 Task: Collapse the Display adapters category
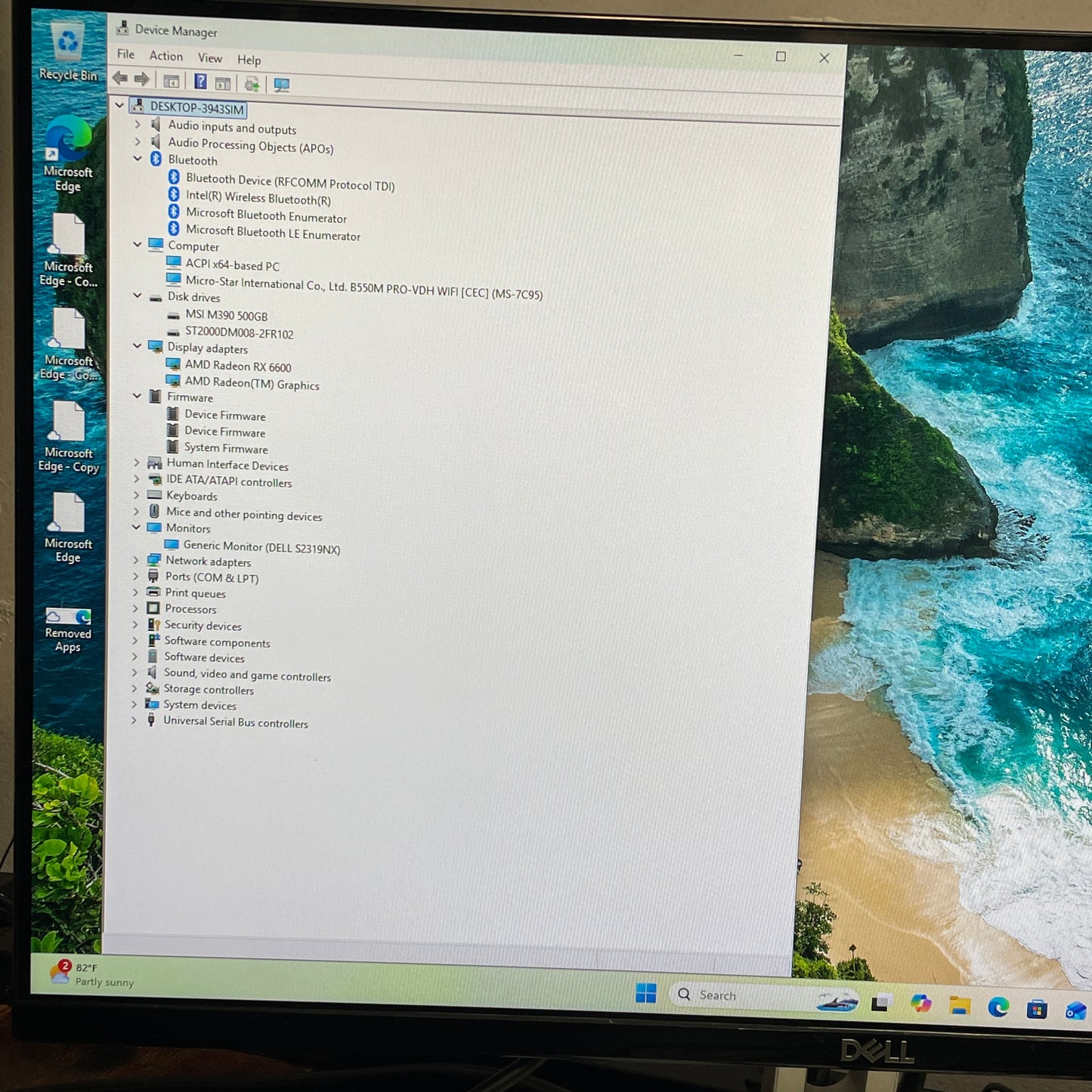[x=137, y=345]
